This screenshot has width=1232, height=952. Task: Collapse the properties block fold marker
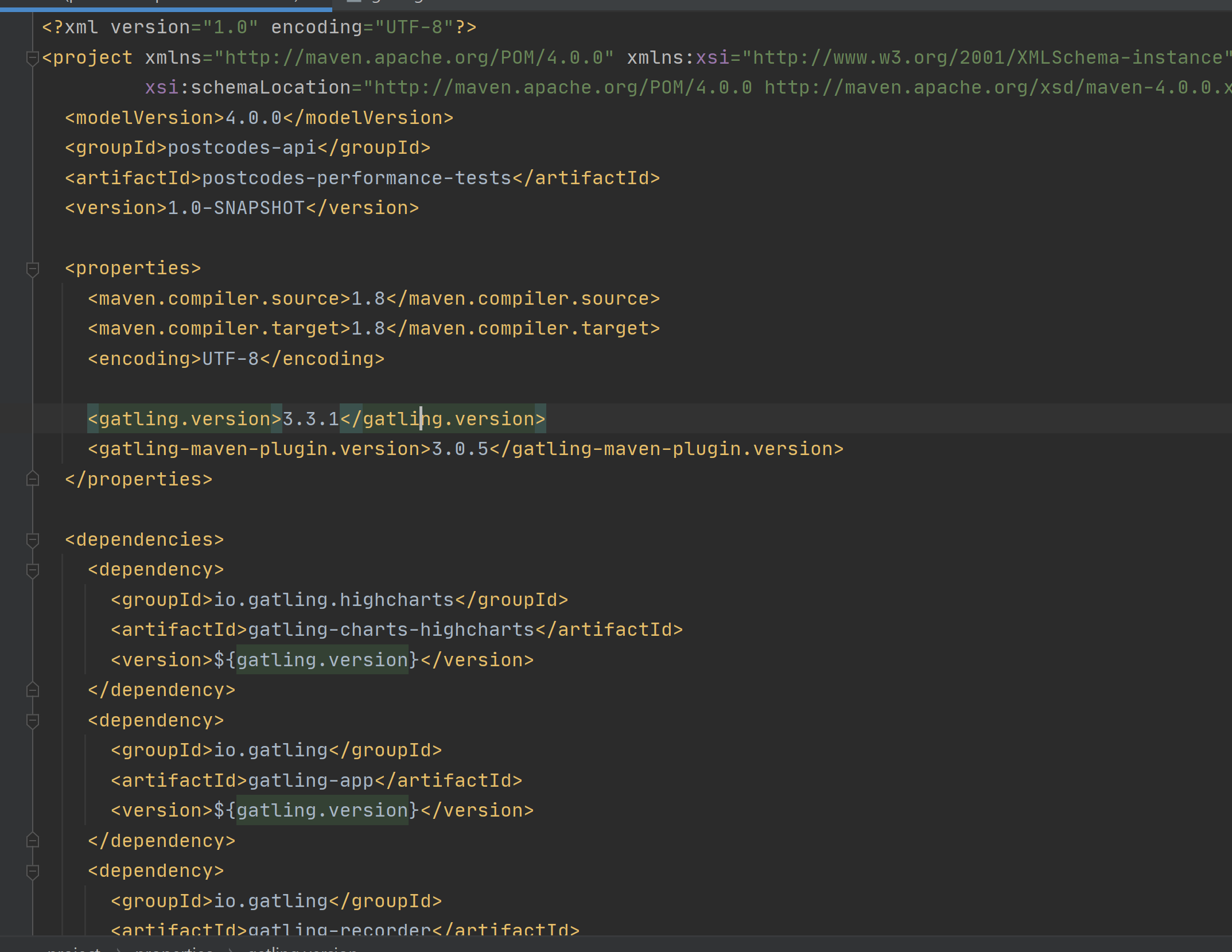(32, 267)
